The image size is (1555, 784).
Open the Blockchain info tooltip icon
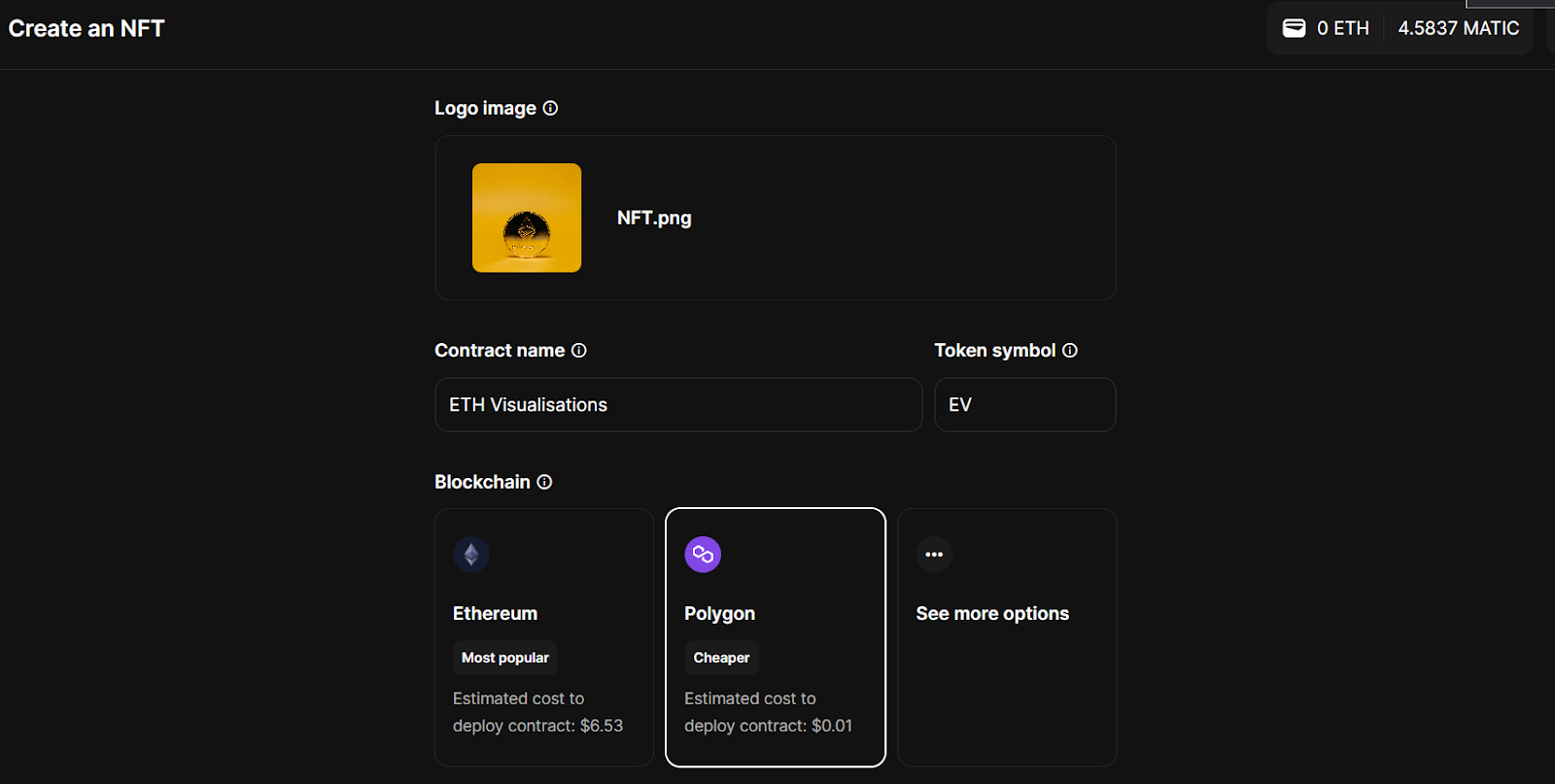click(544, 482)
